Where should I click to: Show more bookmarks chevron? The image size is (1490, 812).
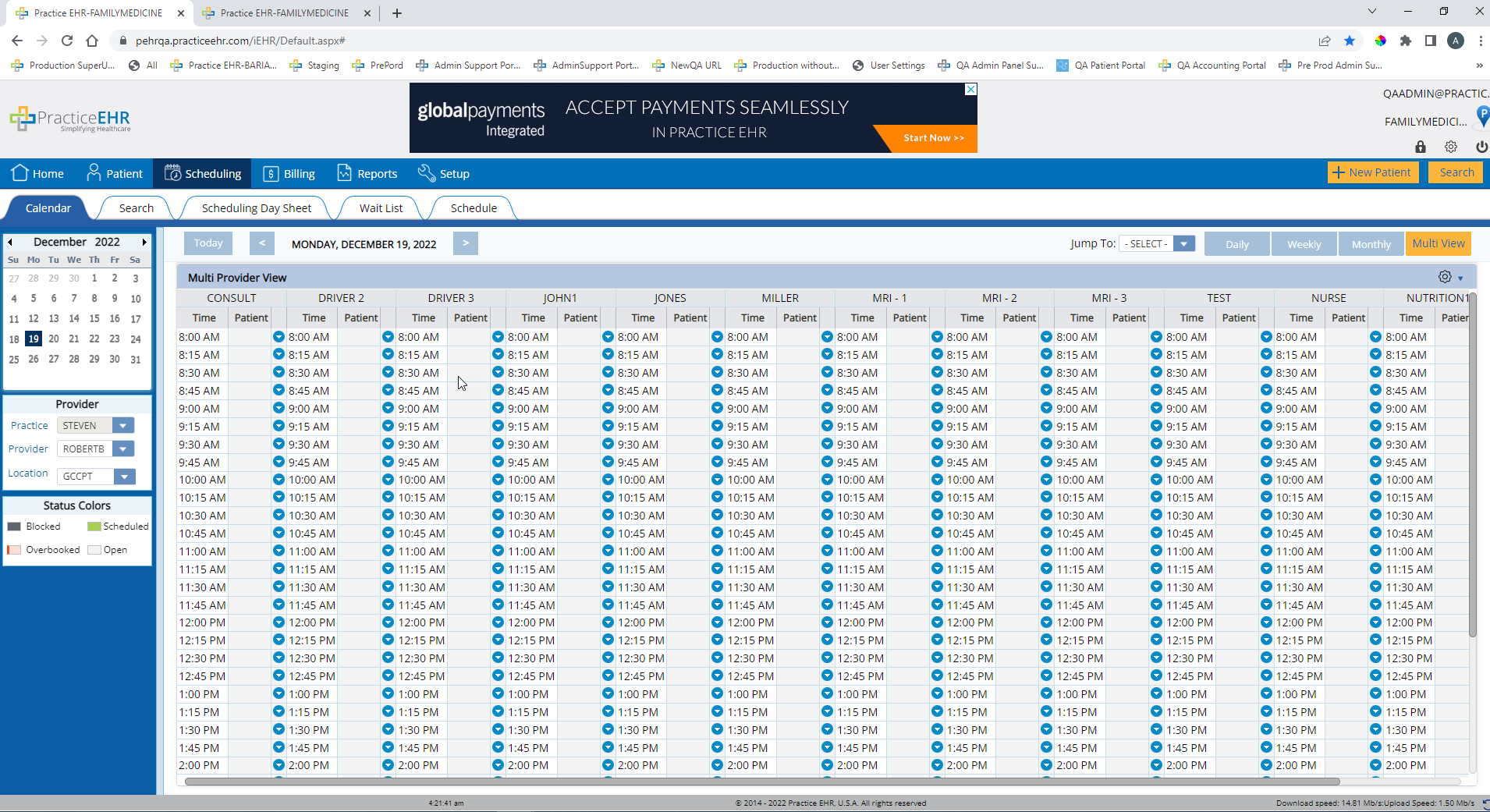(1479, 66)
